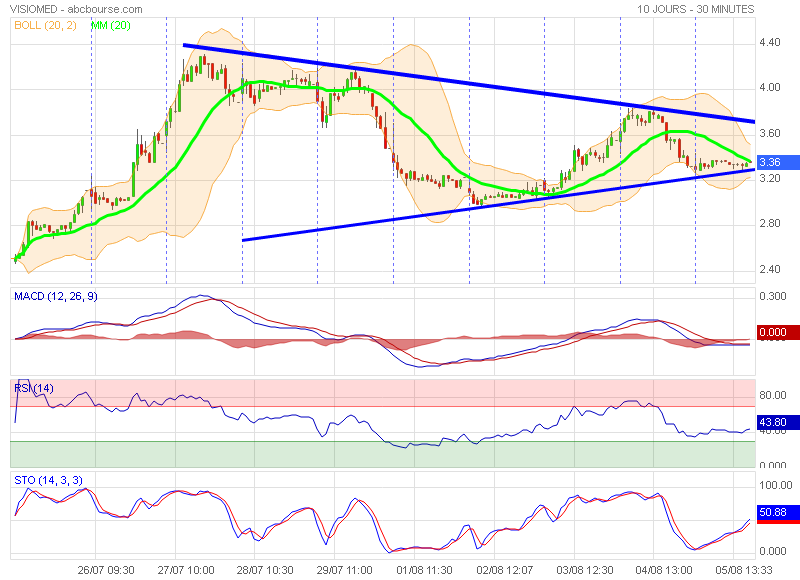Click the MACD 0.300 axis value
800x580 pixels.
[x=772, y=296]
